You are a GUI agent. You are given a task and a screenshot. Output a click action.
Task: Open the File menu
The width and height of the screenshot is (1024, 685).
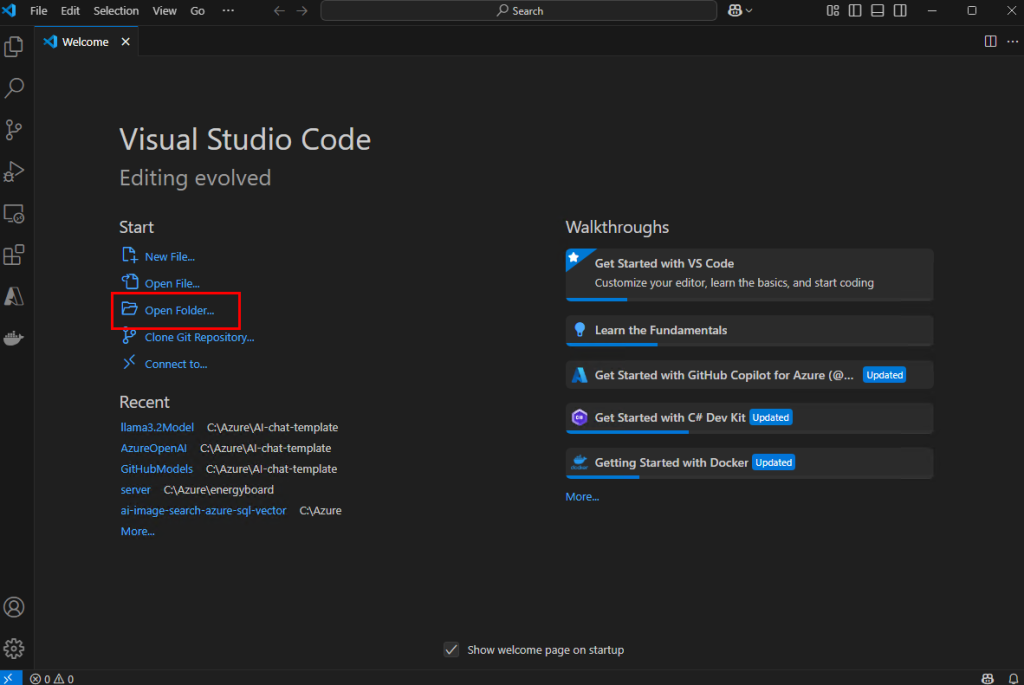[39, 10]
